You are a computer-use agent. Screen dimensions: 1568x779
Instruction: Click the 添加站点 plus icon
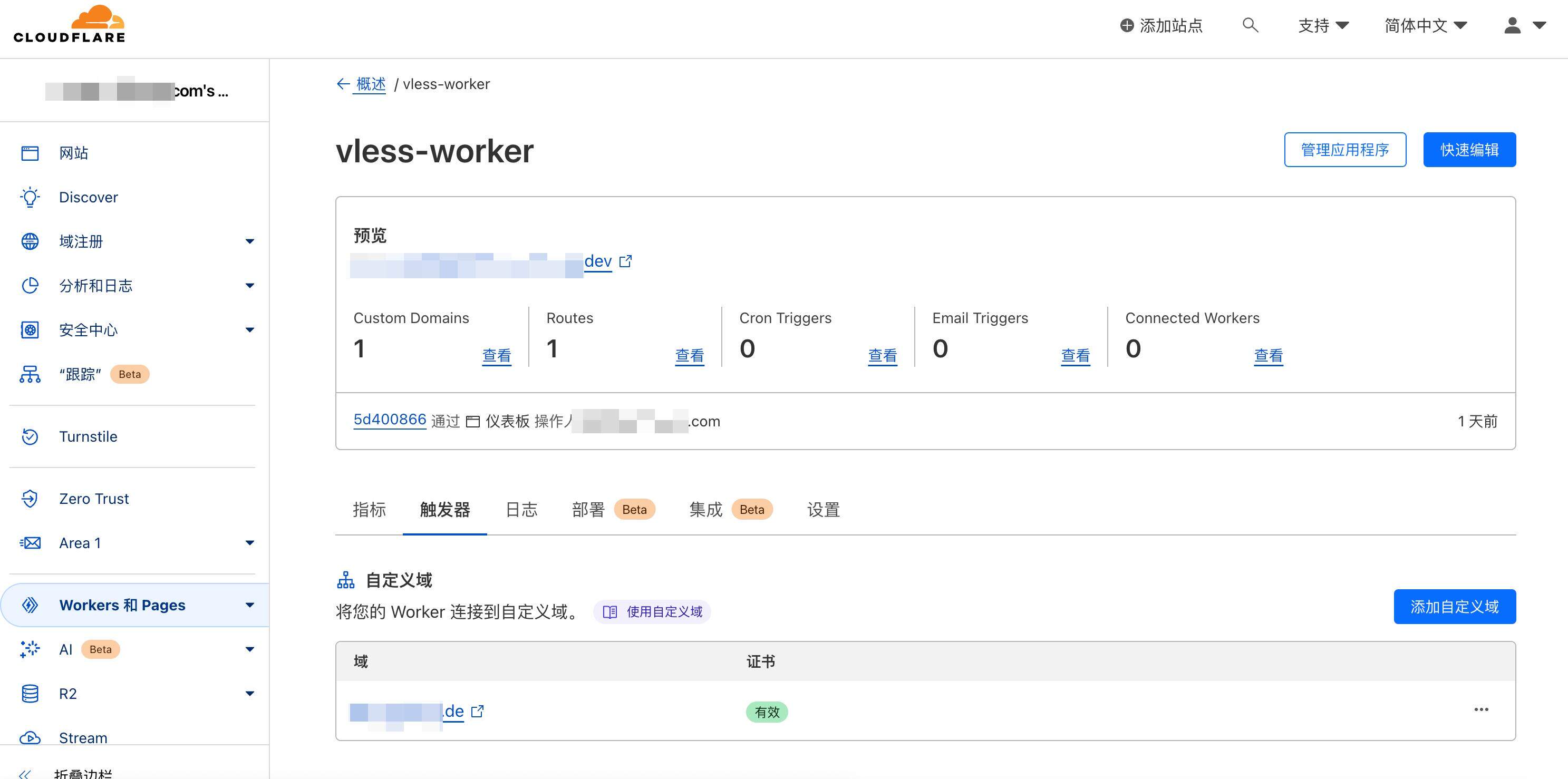[1127, 25]
